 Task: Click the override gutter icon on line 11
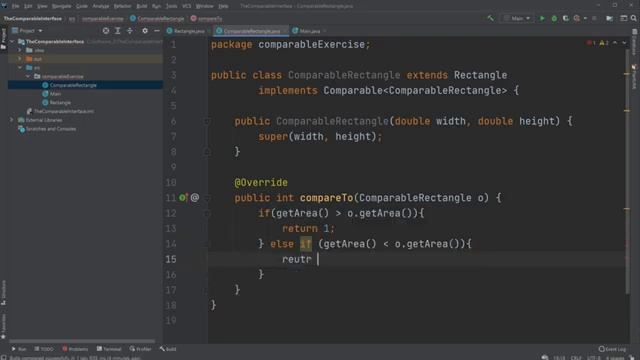click(x=183, y=198)
